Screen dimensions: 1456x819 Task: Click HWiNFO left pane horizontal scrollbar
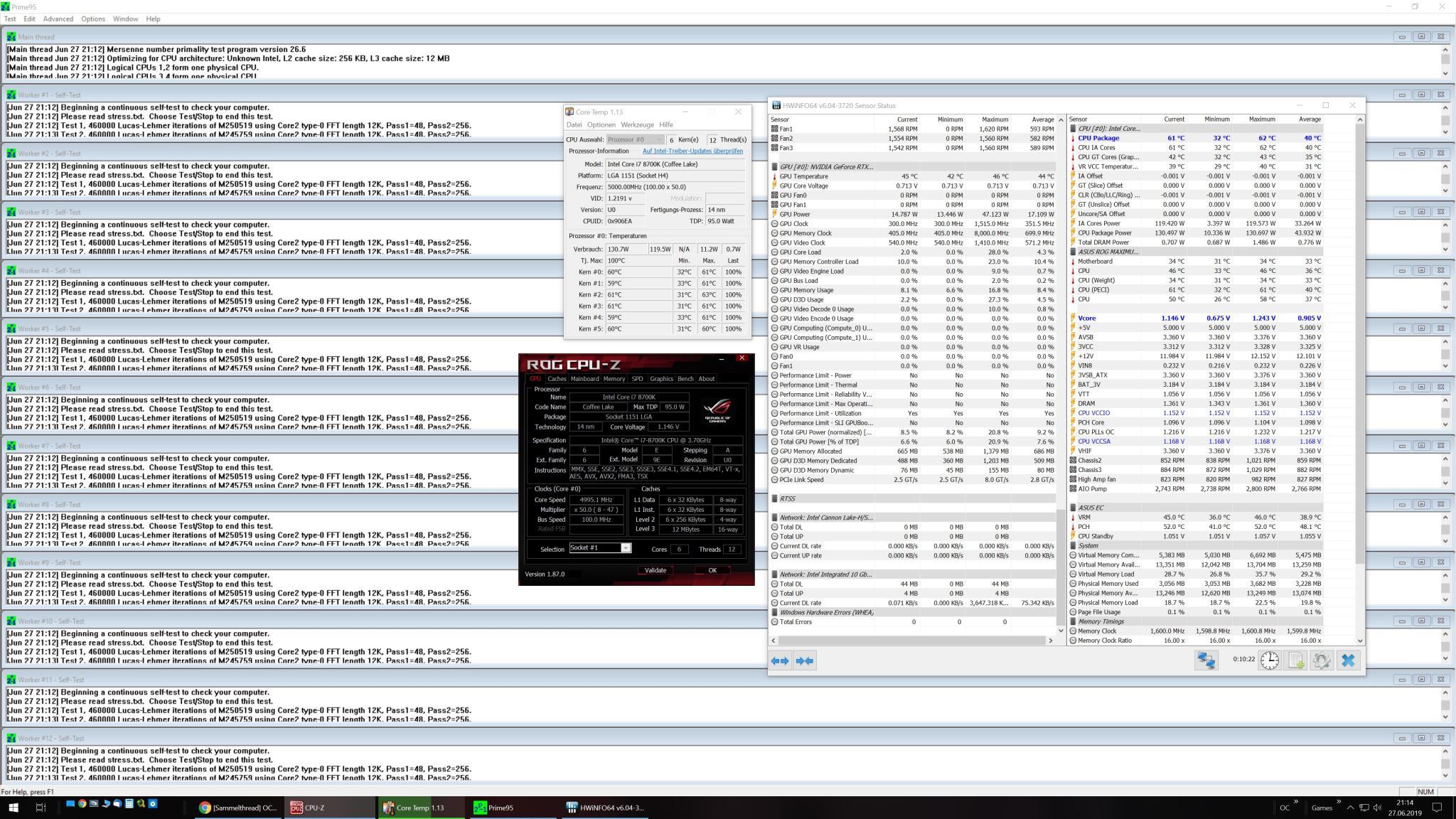pyautogui.click(x=911, y=641)
